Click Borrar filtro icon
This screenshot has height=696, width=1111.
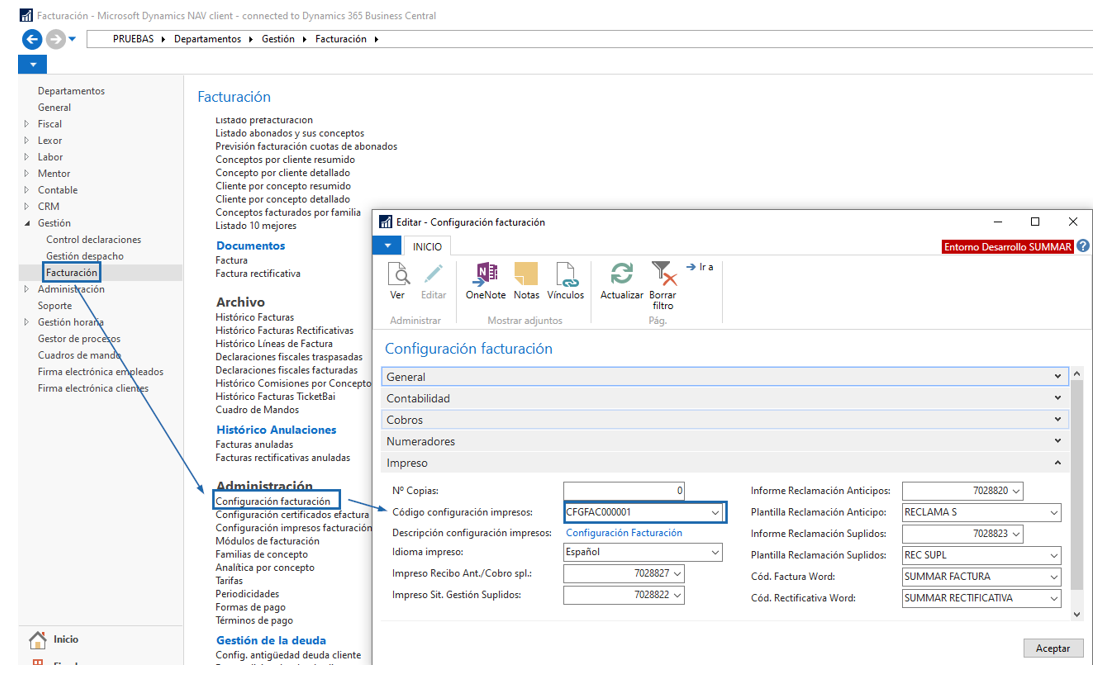click(x=662, y=275)
